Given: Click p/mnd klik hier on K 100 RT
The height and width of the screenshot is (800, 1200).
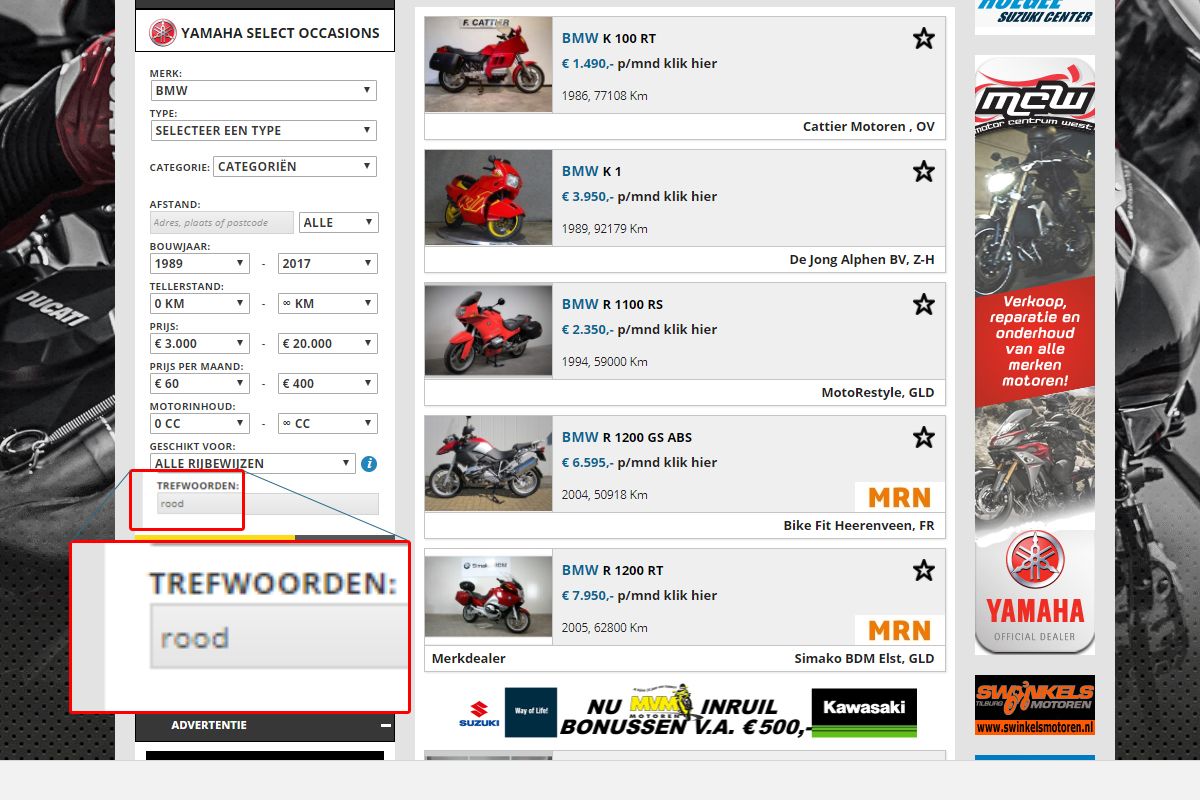Looking at the screenshot, I should (667, 64).
